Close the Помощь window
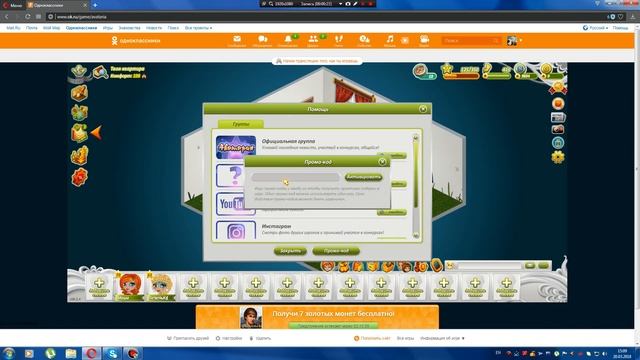The image size is (640, 360). pos(423,109)
